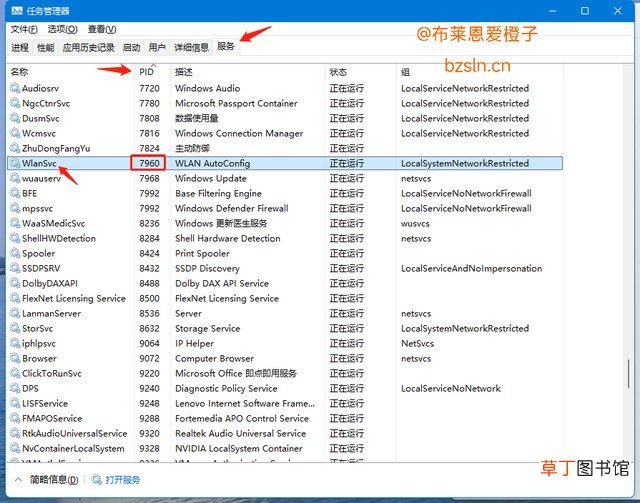Click the WaaSMedicSvc gear icon
This screenshot has height=503, width=640.
click(15, 223)
